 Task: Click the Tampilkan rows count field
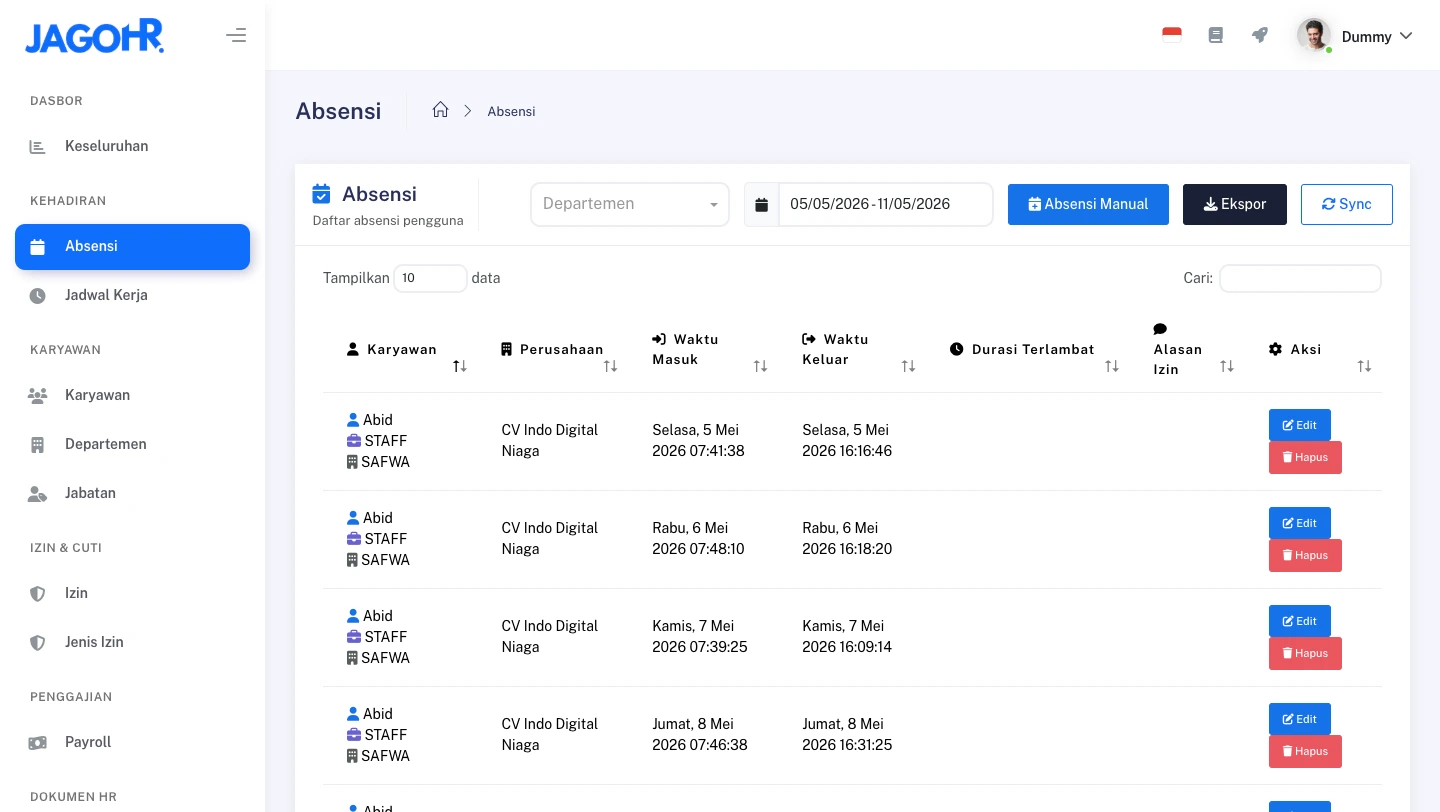(x=430, y=278)
